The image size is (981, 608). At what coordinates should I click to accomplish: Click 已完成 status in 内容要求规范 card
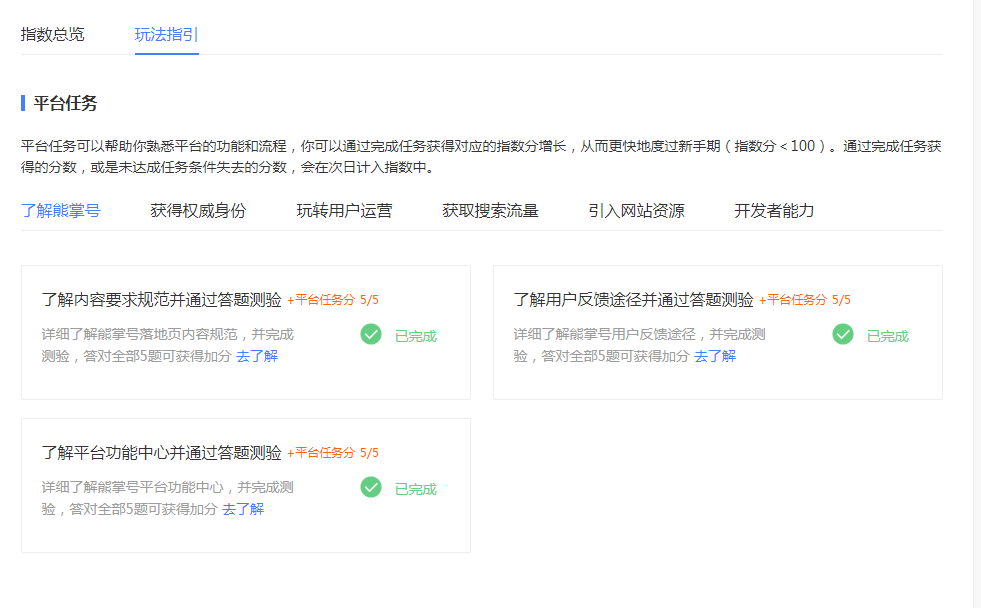coord(416,336)
